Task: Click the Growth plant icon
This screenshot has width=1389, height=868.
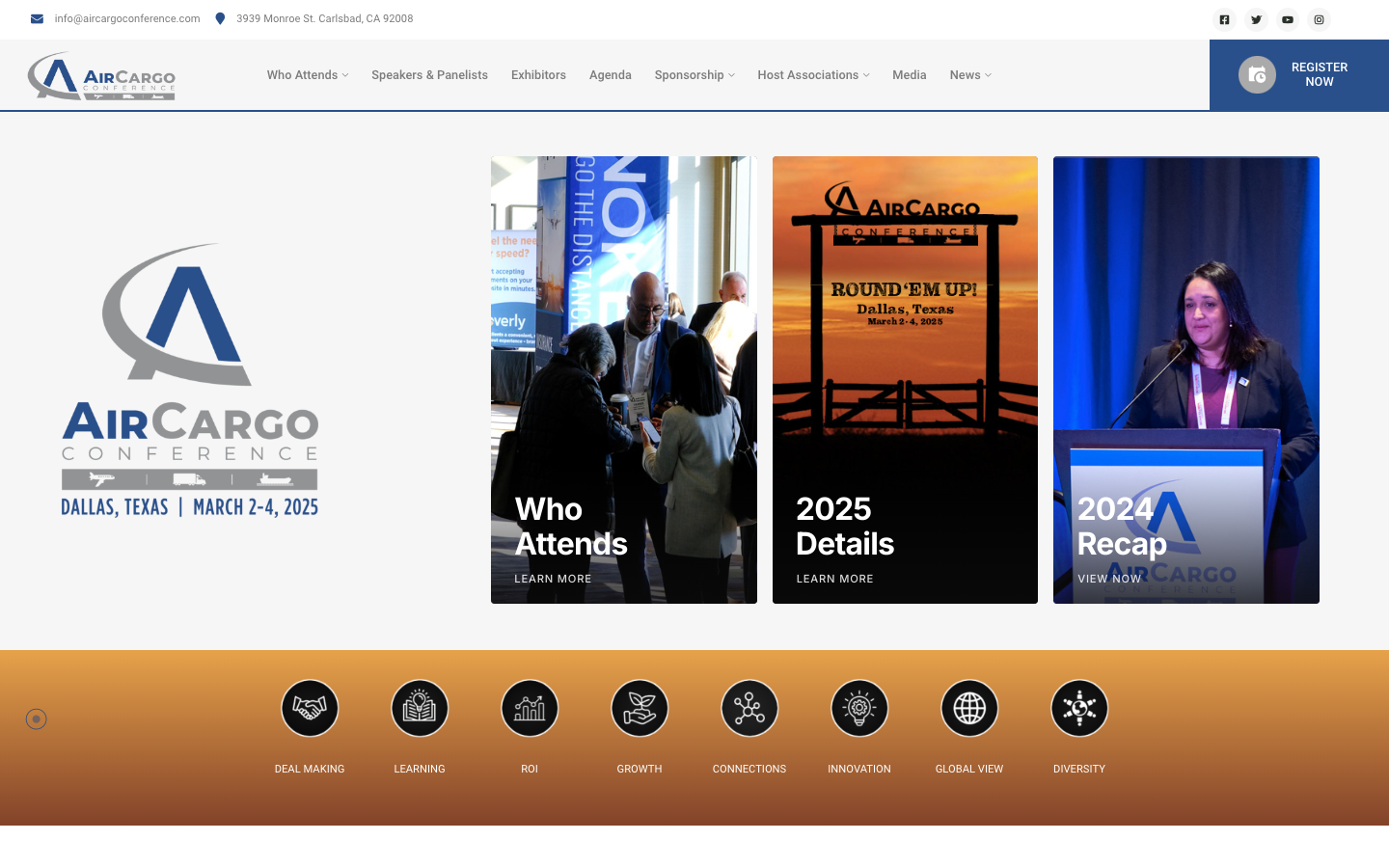Action: (640, 709)
